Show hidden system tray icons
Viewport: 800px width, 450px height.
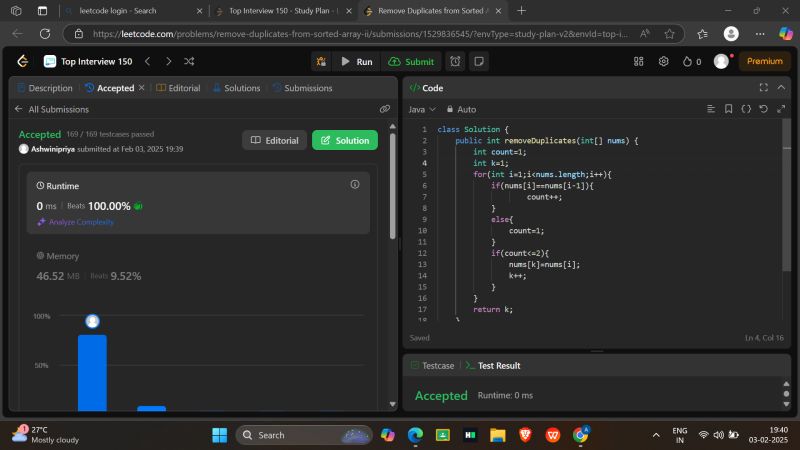(656, 435)
